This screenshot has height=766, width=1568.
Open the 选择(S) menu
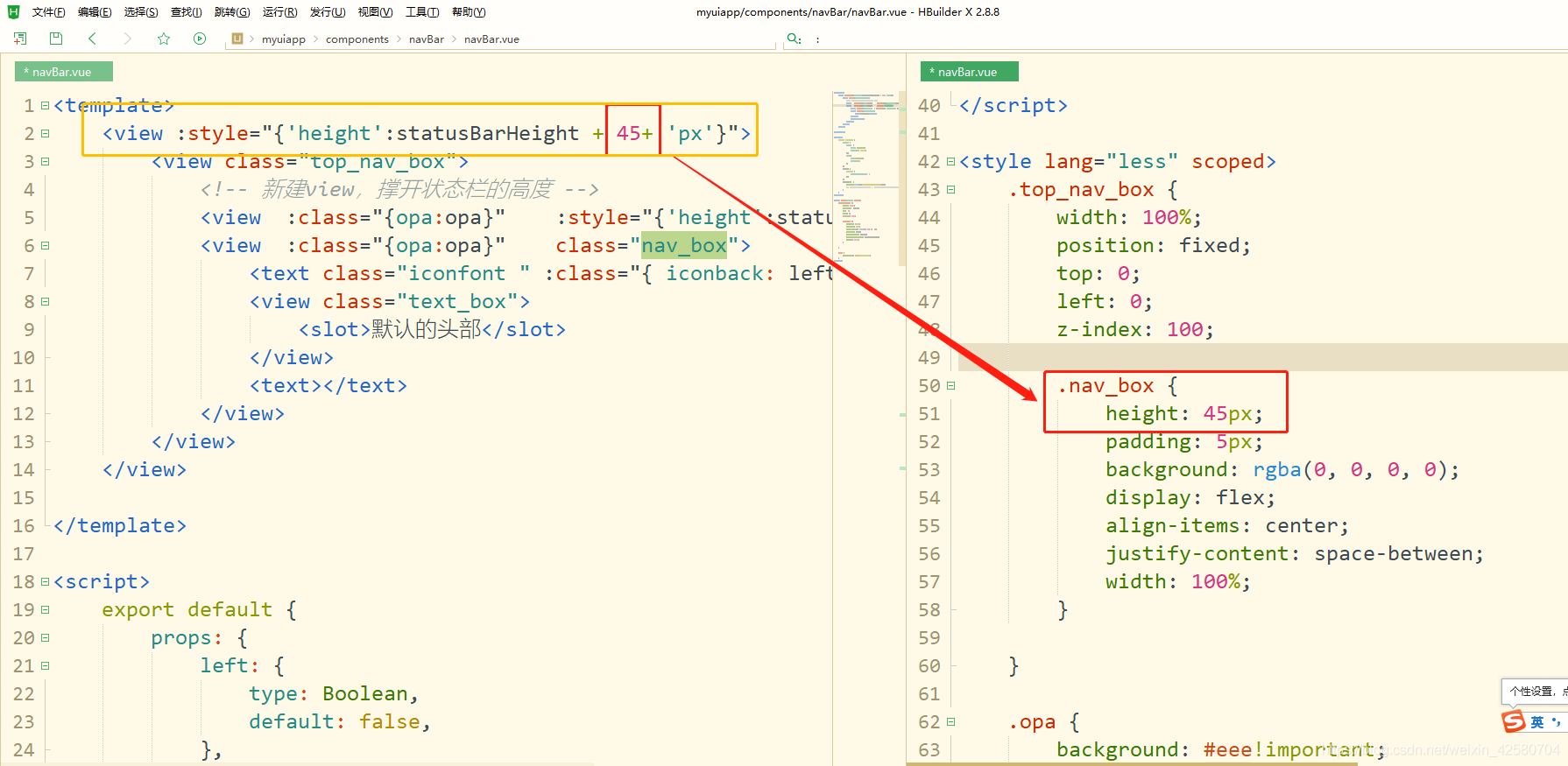coord(141,12)
